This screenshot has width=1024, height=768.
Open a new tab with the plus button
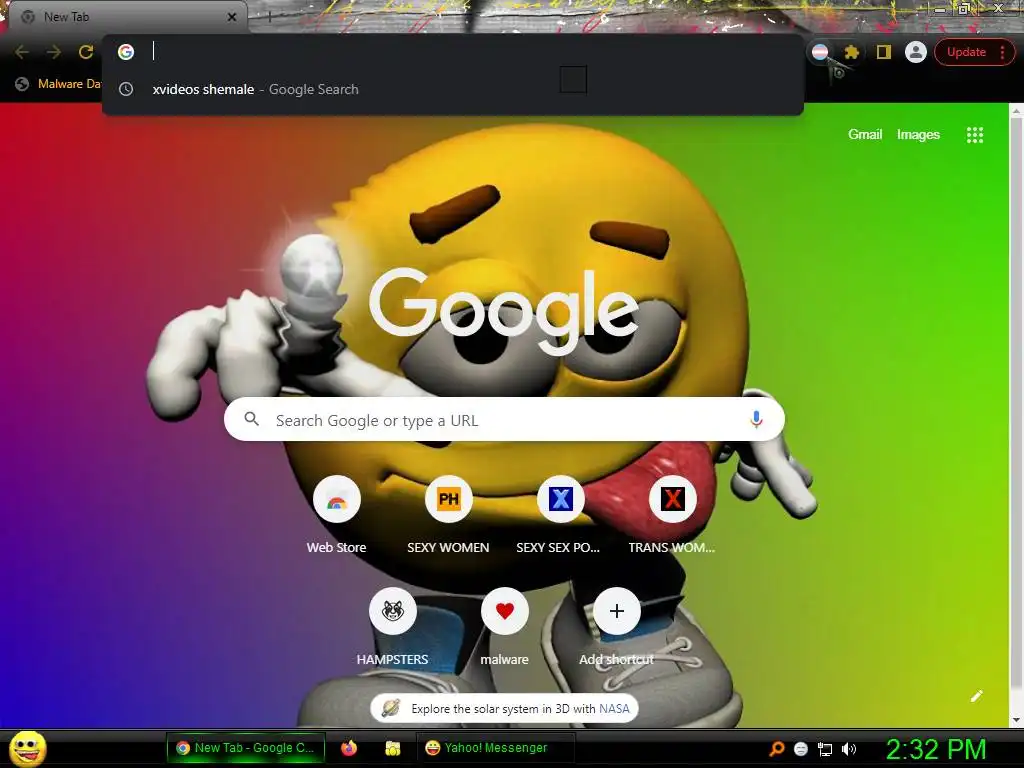click(x=269, y=17)
